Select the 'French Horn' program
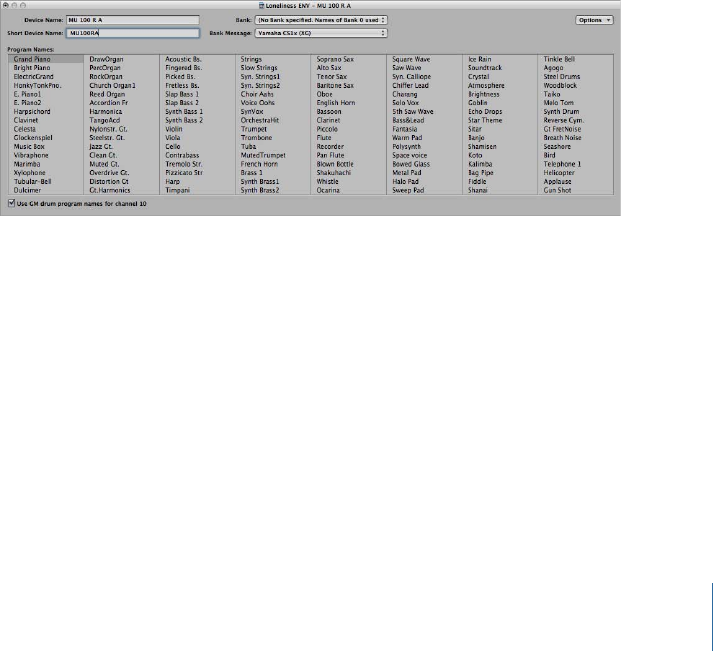Image resolution: width=713 pixels, height=651 pixels. (x=259, y=164)
